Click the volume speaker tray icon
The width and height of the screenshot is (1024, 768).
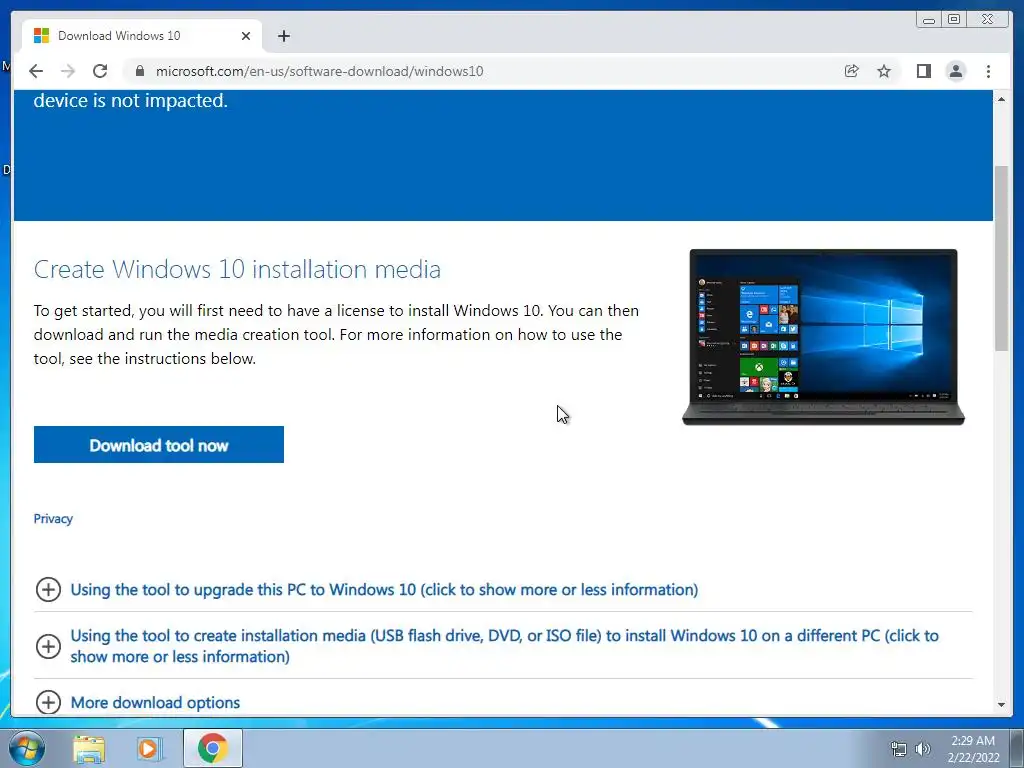[x=923, y=749]
